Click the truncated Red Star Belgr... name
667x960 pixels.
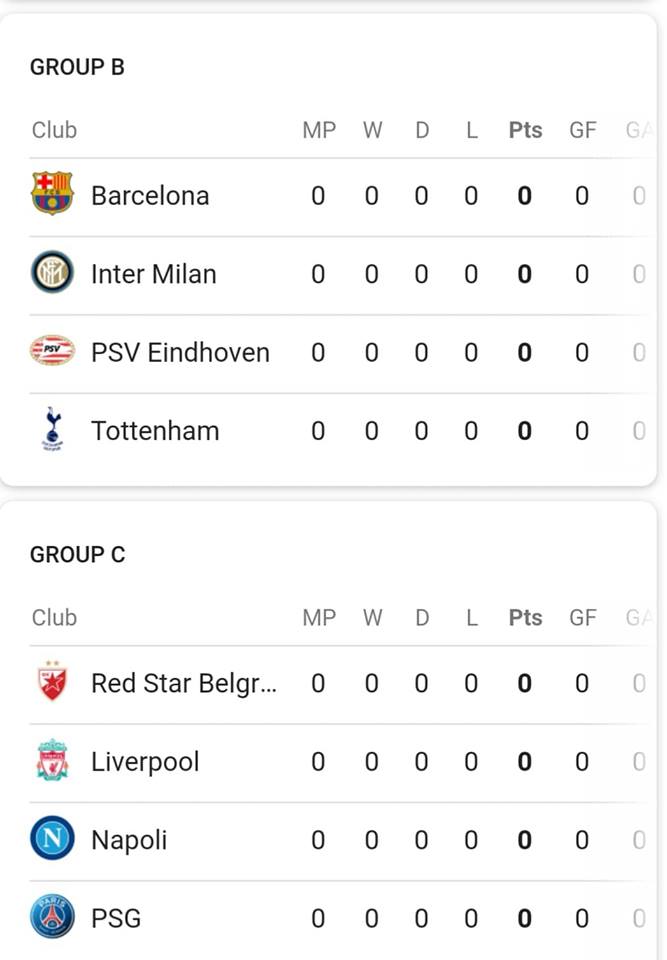pyautogui.click(x=184, y=684)
